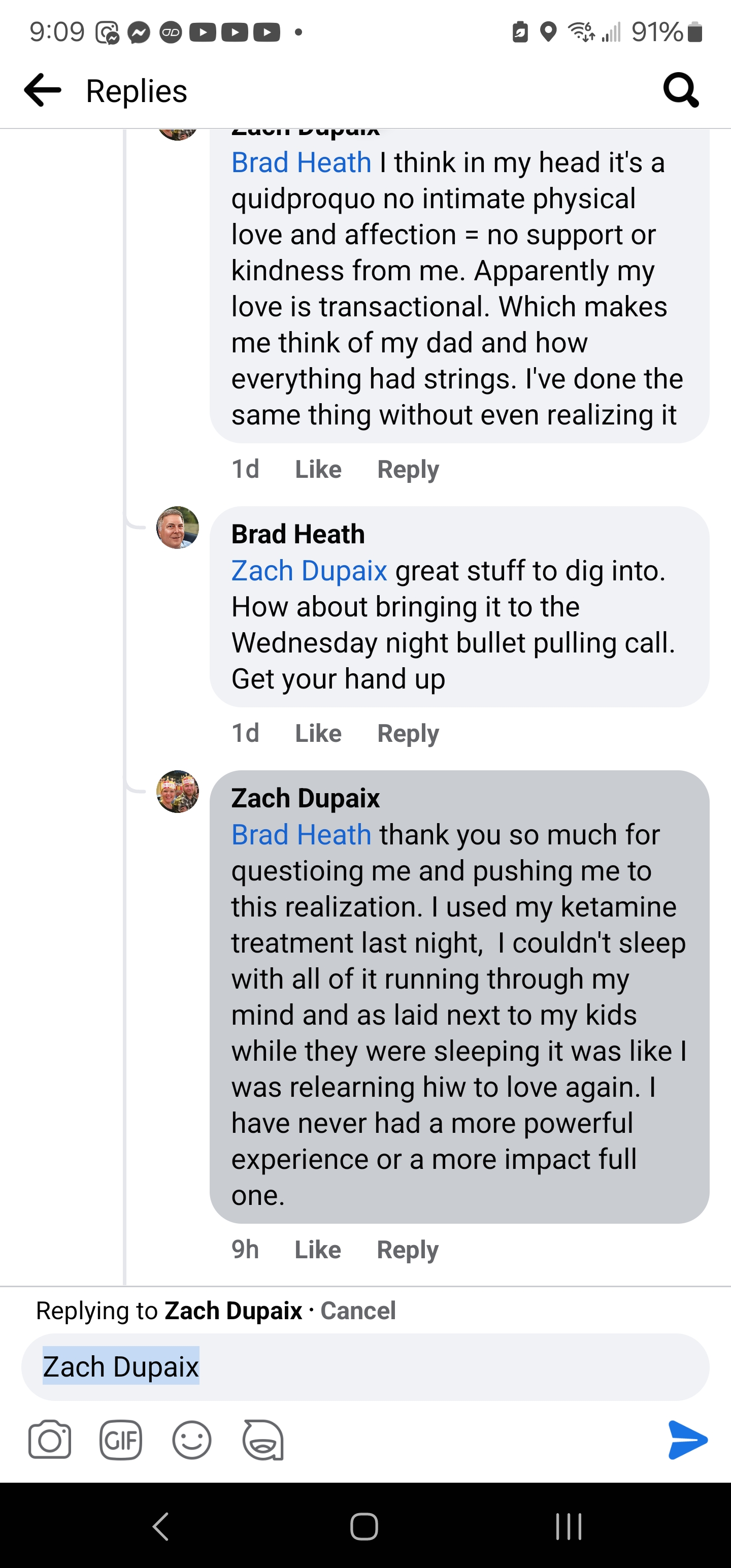Tap the Zach Dupaix mention in Brad's comment

point(309,571)
